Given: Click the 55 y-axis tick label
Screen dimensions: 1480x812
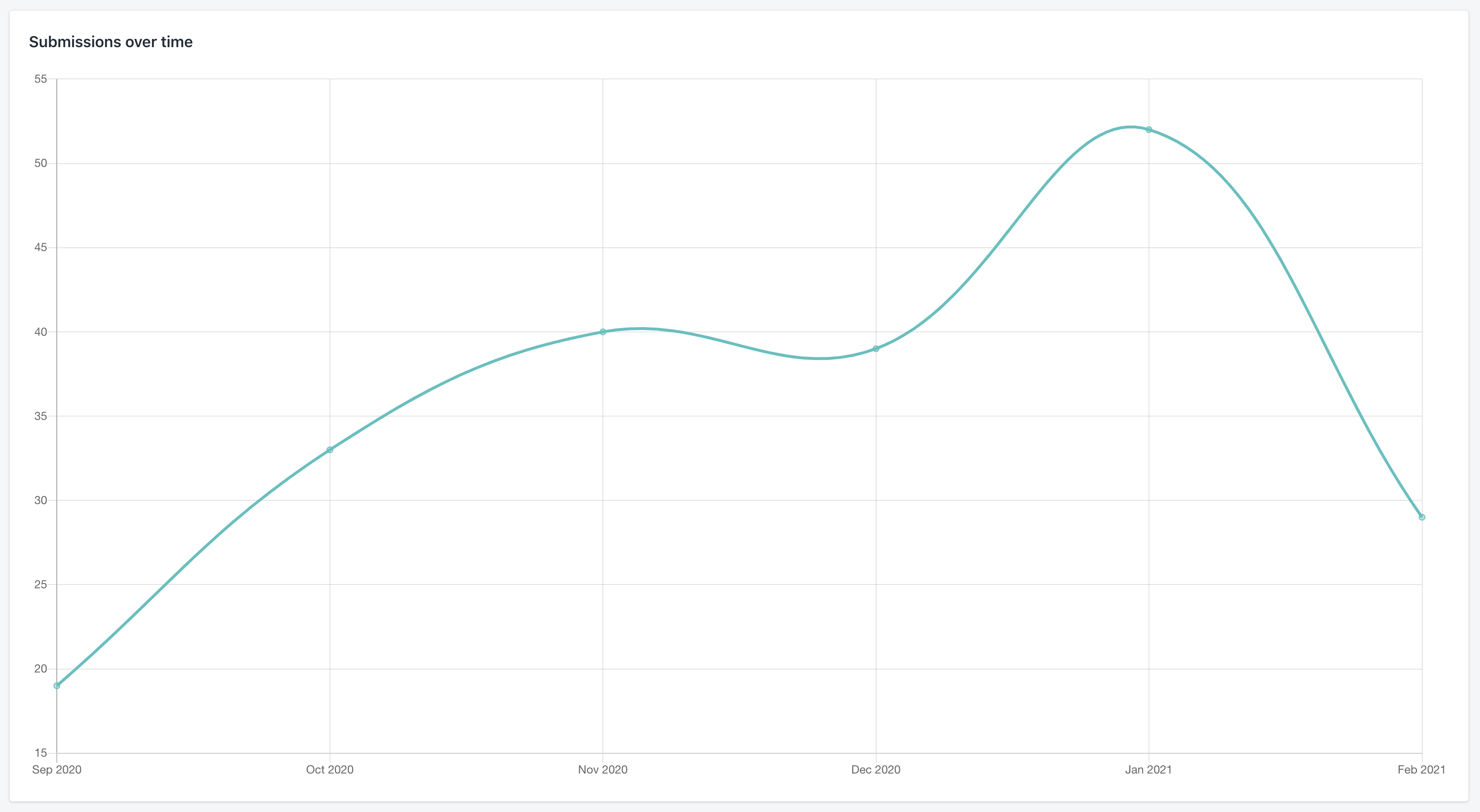Looking at the screenshot, I should pos(40,79).
